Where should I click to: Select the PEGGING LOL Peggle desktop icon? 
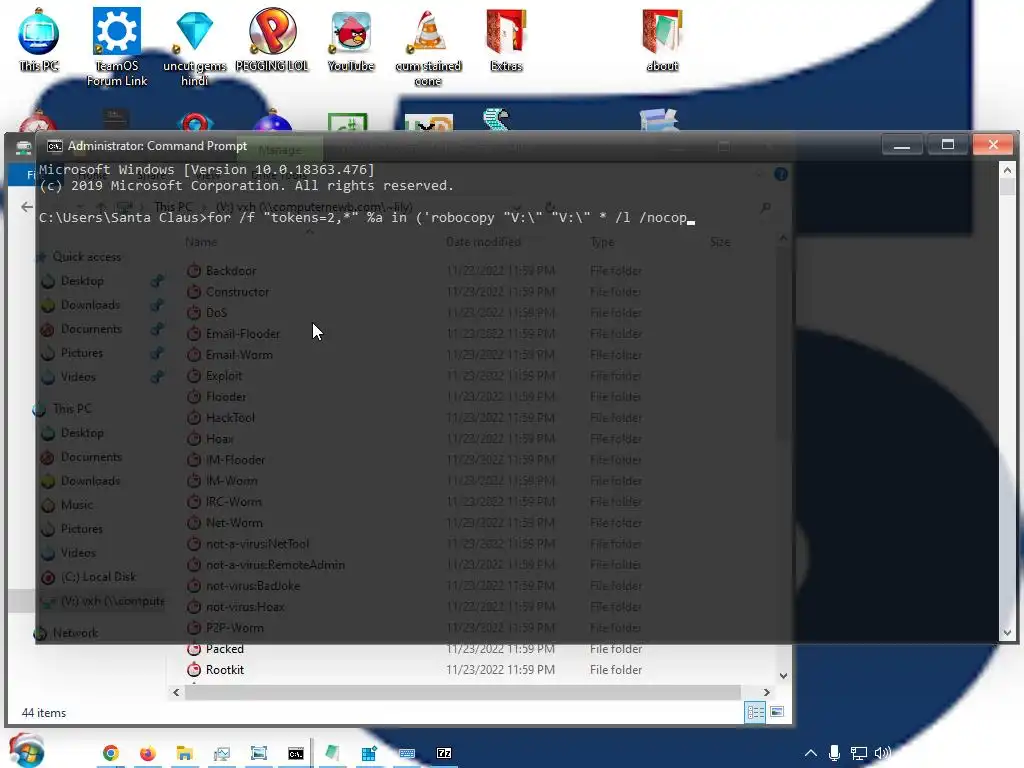[272, 41]
